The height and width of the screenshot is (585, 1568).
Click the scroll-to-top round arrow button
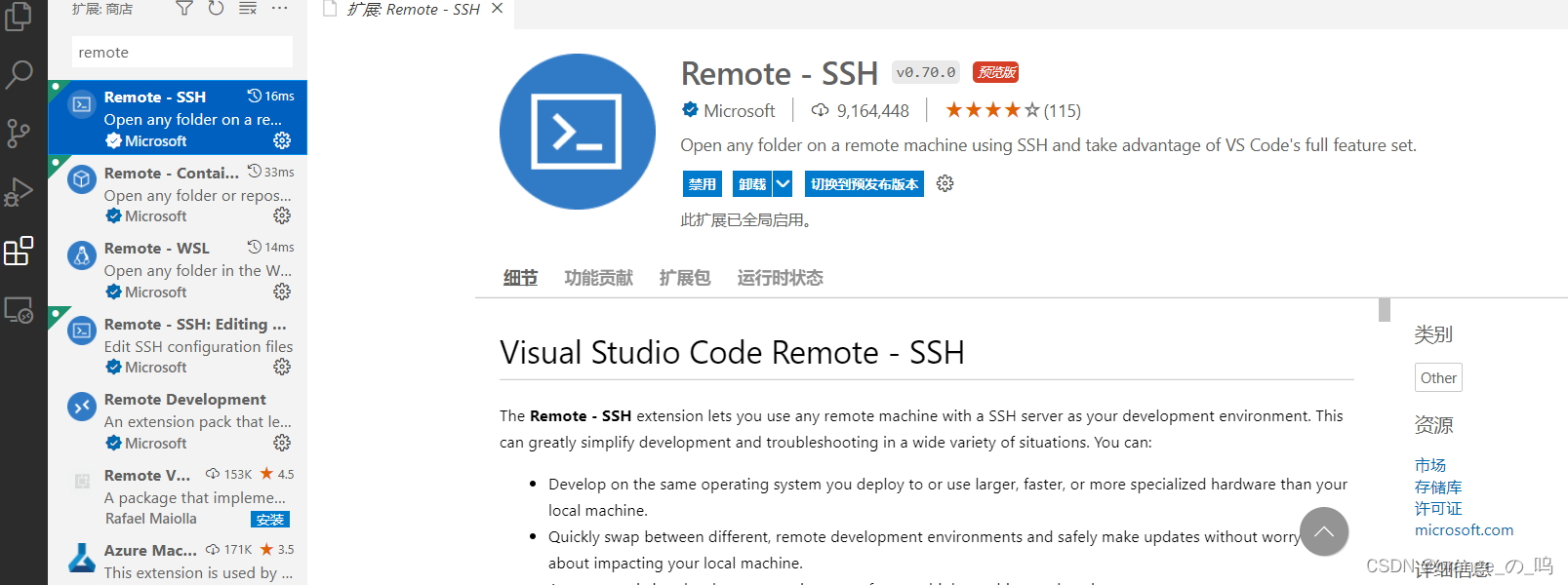(1324, 531)
